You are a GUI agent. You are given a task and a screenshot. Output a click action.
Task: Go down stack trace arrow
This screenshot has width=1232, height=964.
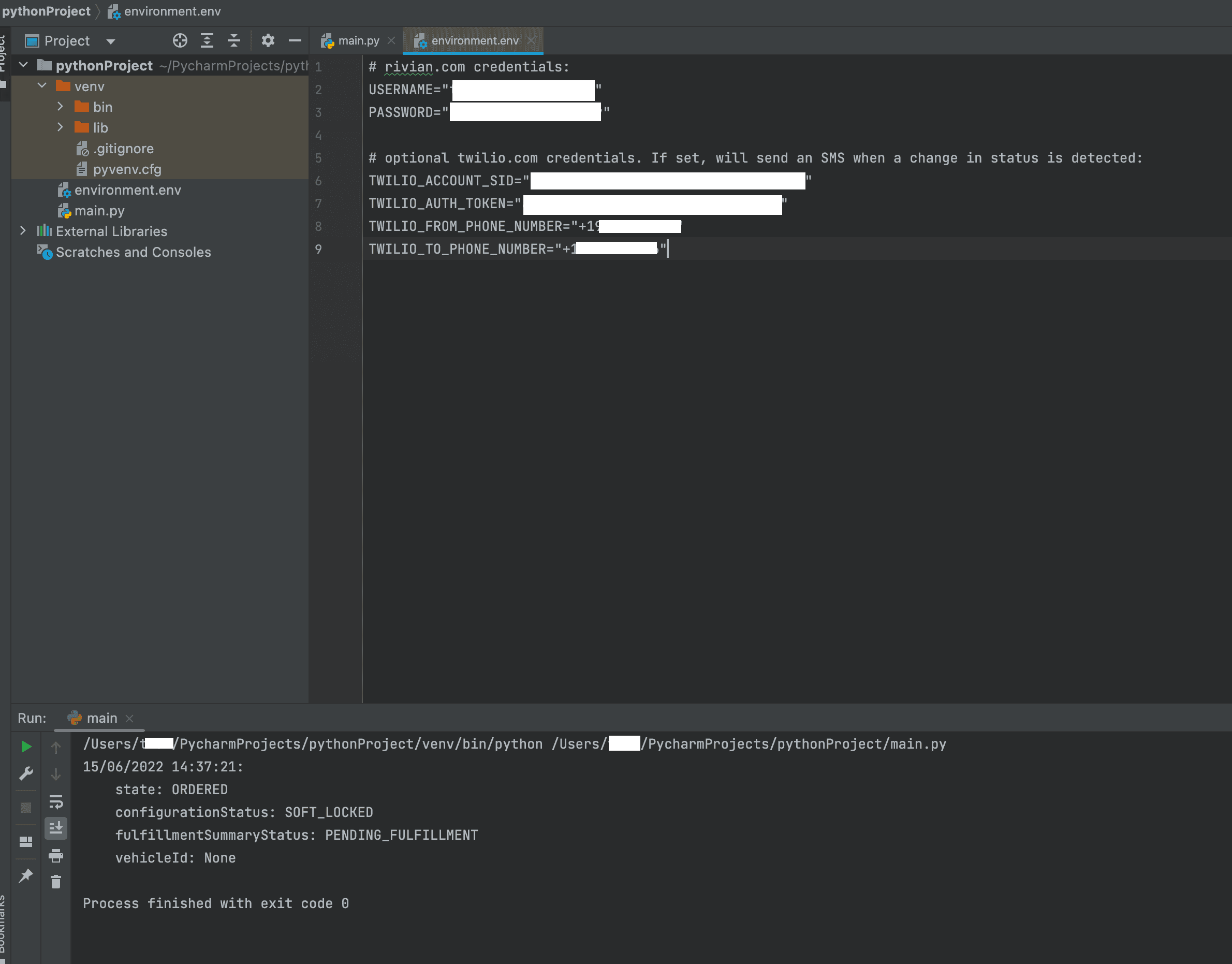[56, 774]
